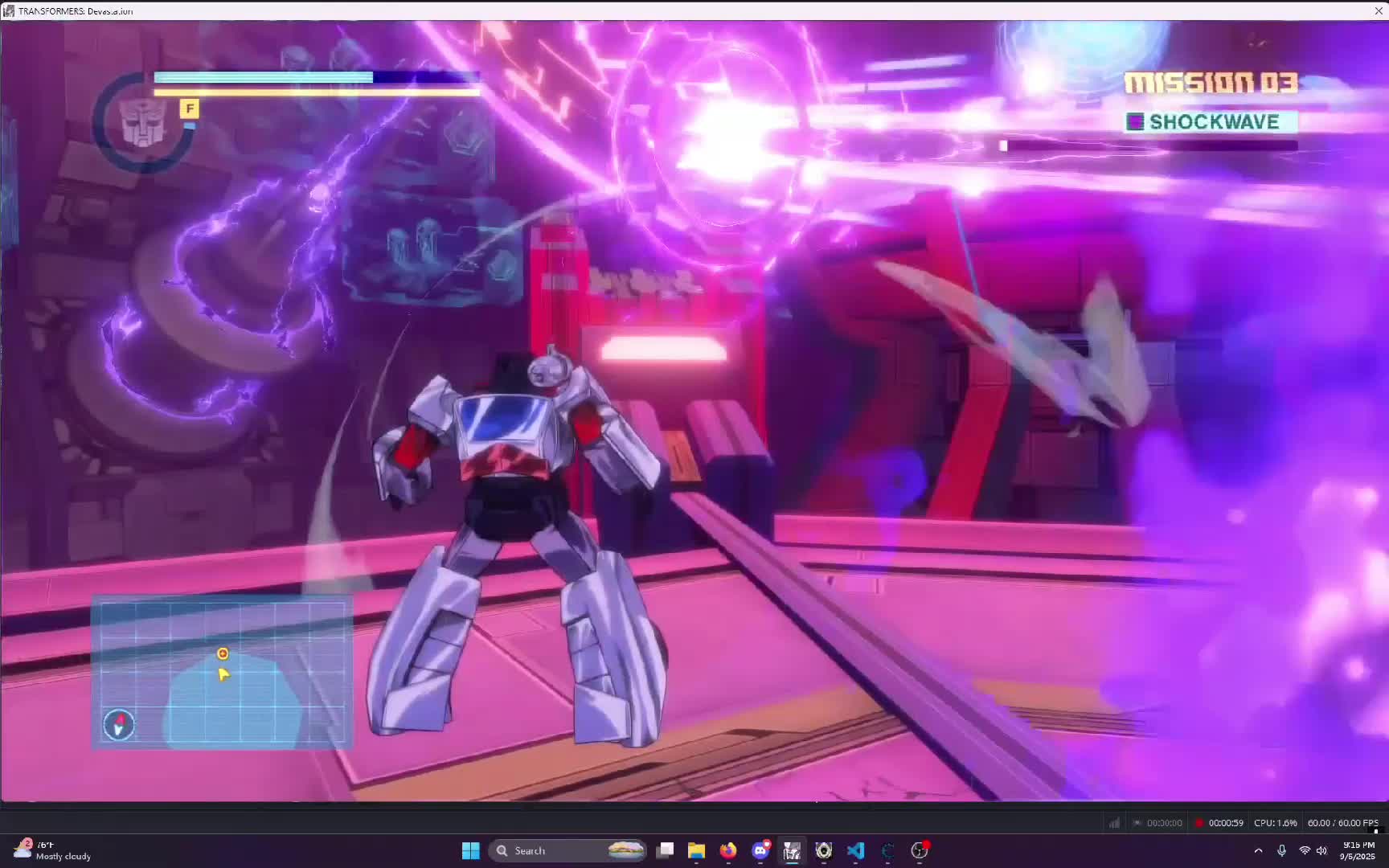Click the TRANSFORMERS: Devastation window title
Viewport: 1389px width, 868px height.
[x=76, y=11]
